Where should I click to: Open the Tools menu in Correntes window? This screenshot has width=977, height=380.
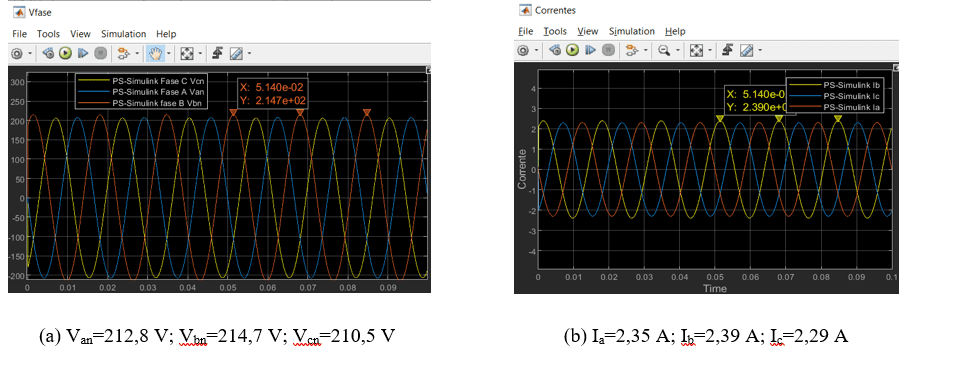tap(555, 31)
